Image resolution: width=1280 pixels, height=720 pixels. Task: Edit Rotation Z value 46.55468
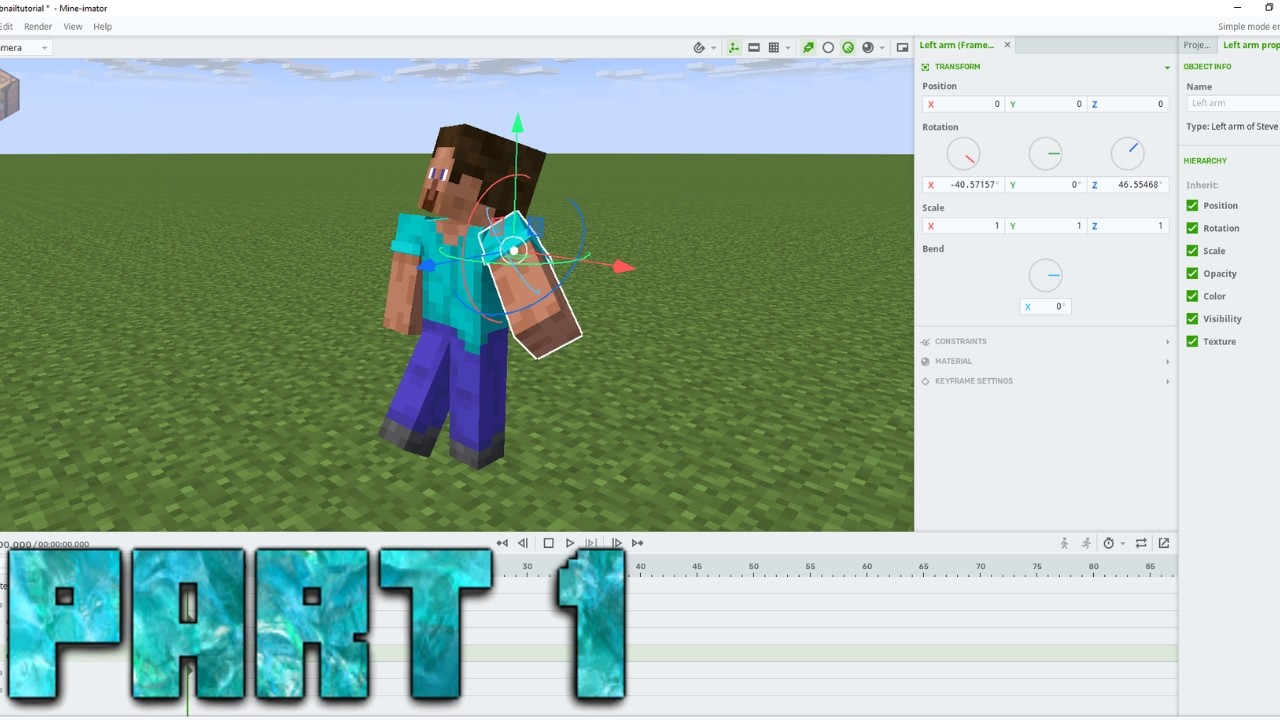point(1128,185)
